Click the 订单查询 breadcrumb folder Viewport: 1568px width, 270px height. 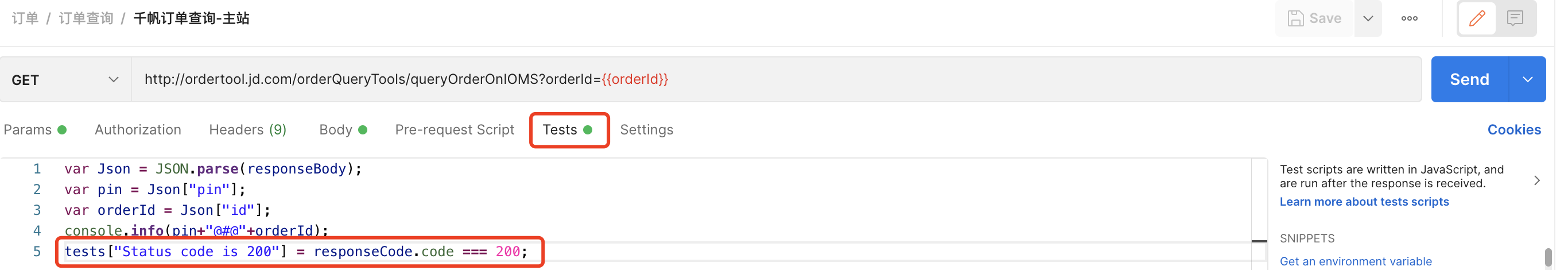pyautogui.click(x=86, y=18)
